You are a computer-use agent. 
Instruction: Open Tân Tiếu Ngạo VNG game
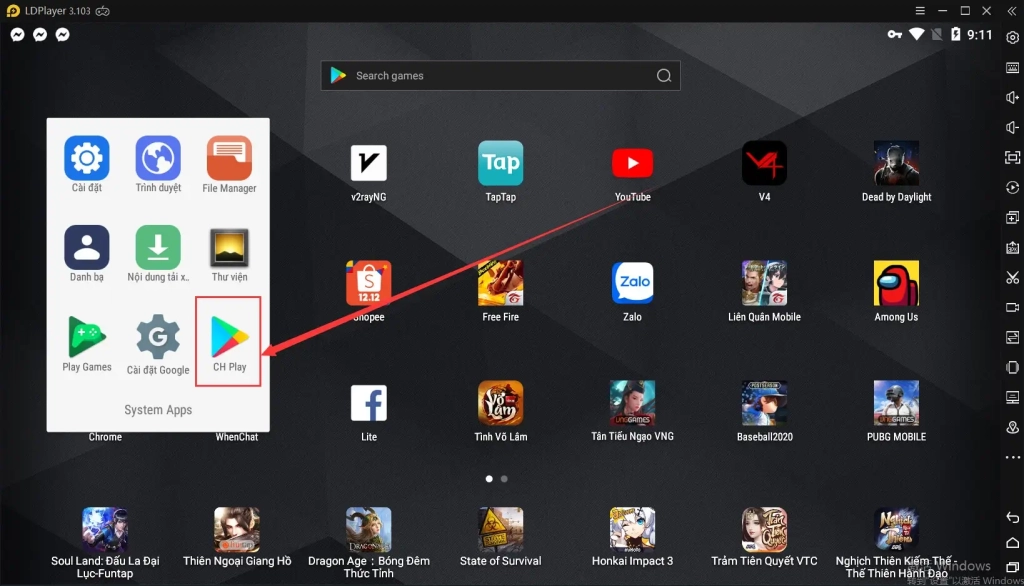[x=632, y=403]
